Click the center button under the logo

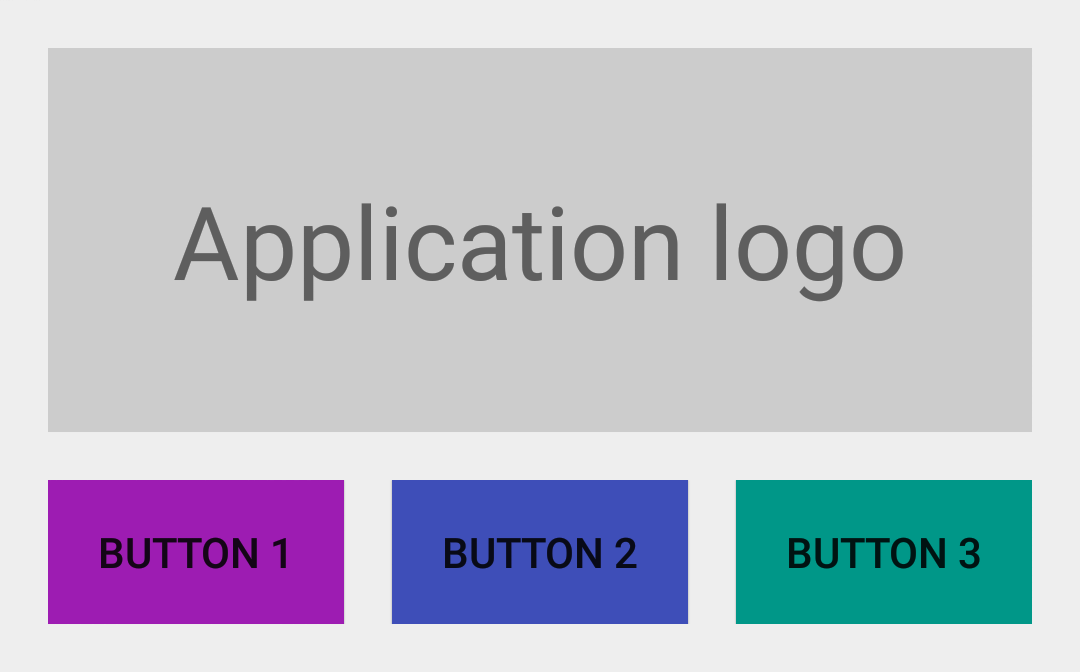coord(540,552)
